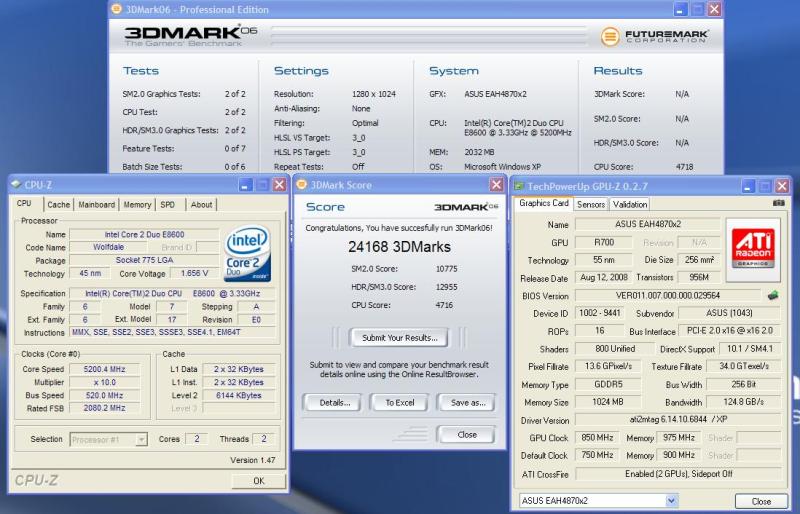Click Close button in Score dialog

[466, 435]
